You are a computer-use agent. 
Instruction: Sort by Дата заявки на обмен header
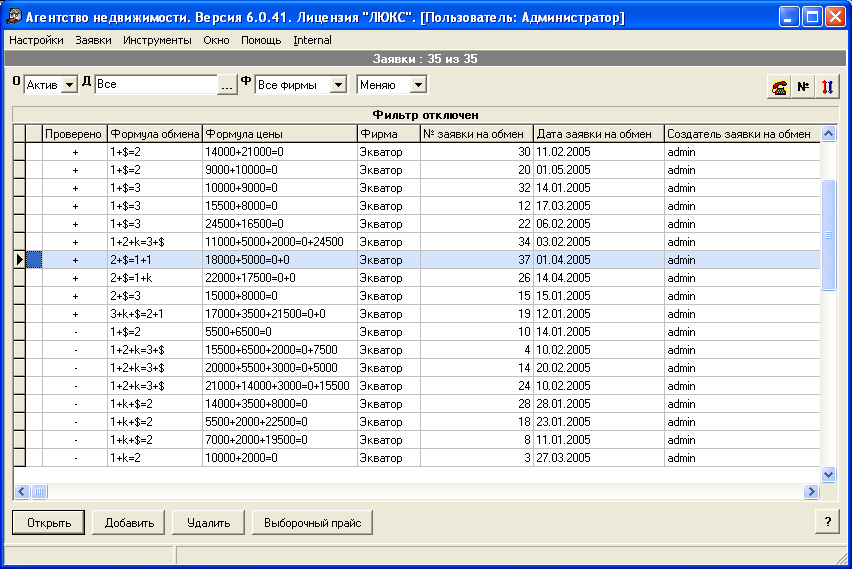[x=599, y=134]
